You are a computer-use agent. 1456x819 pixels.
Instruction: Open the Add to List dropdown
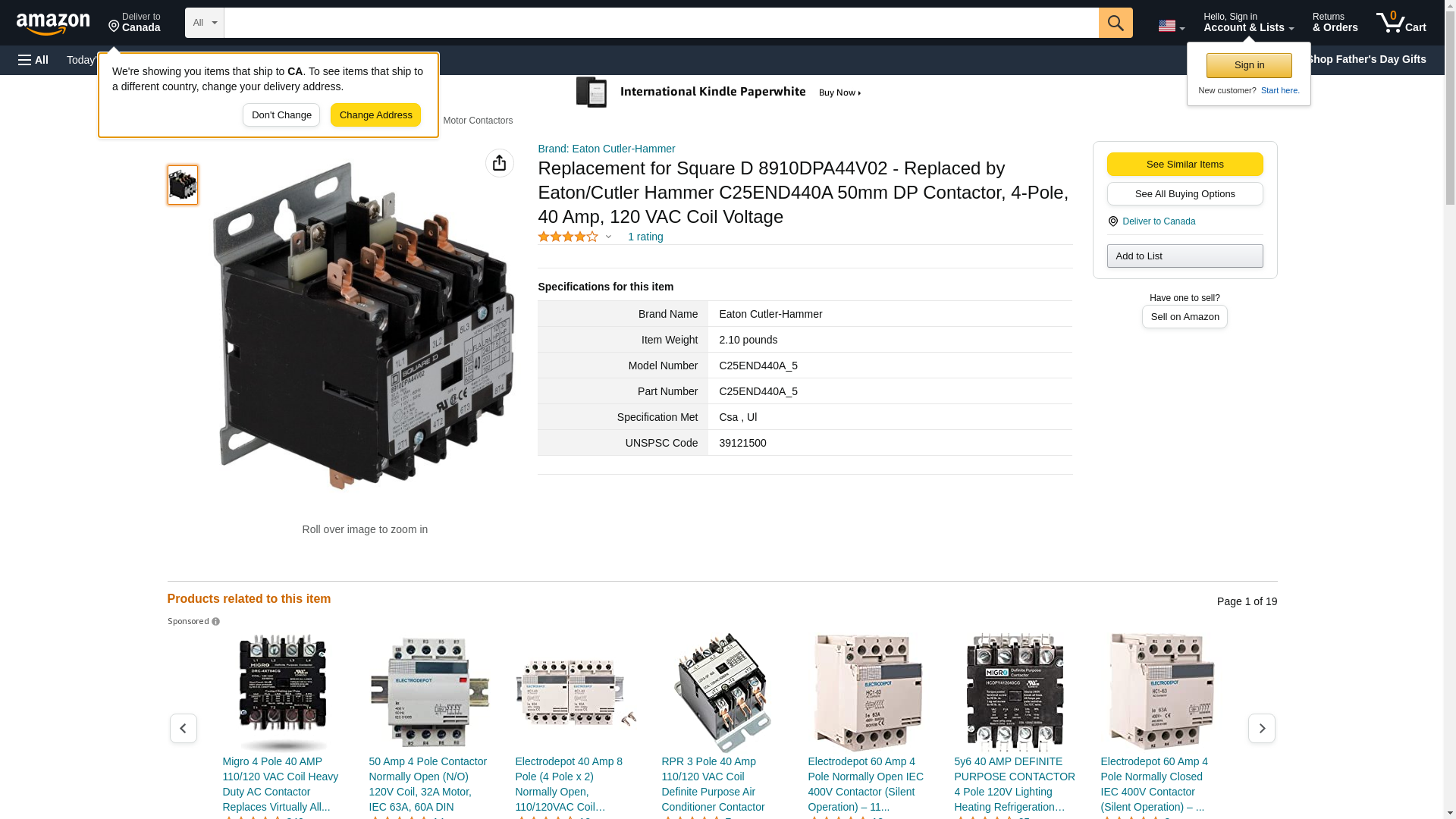pyautogui.click(x=1184, y=256)
